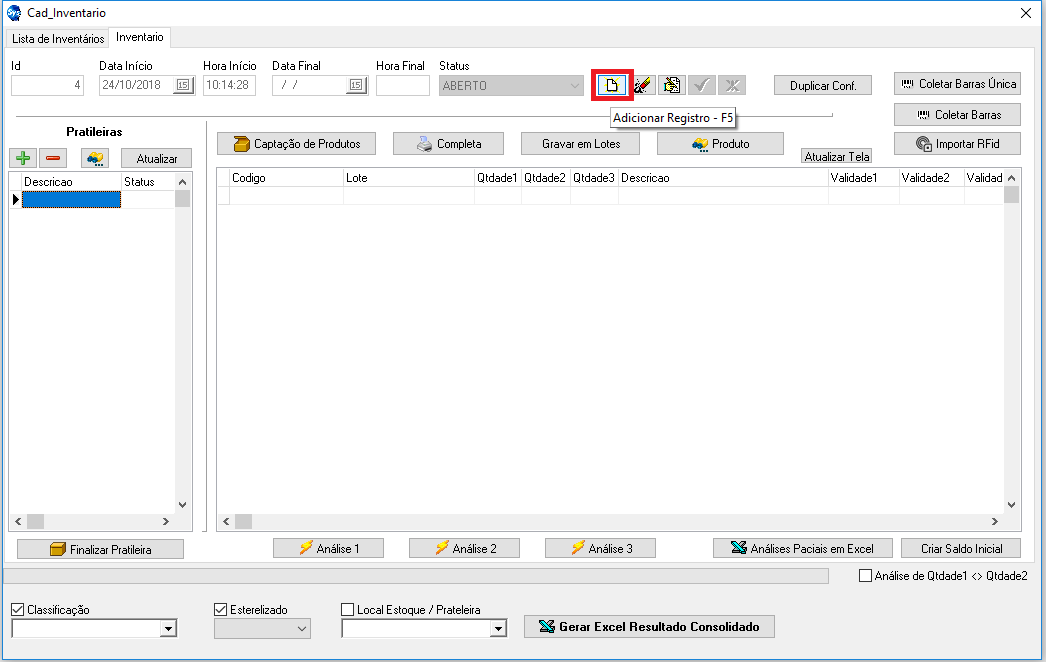Open the Data Final calendar picker
The image size is (1046, 662).
[x=356, y=86]
